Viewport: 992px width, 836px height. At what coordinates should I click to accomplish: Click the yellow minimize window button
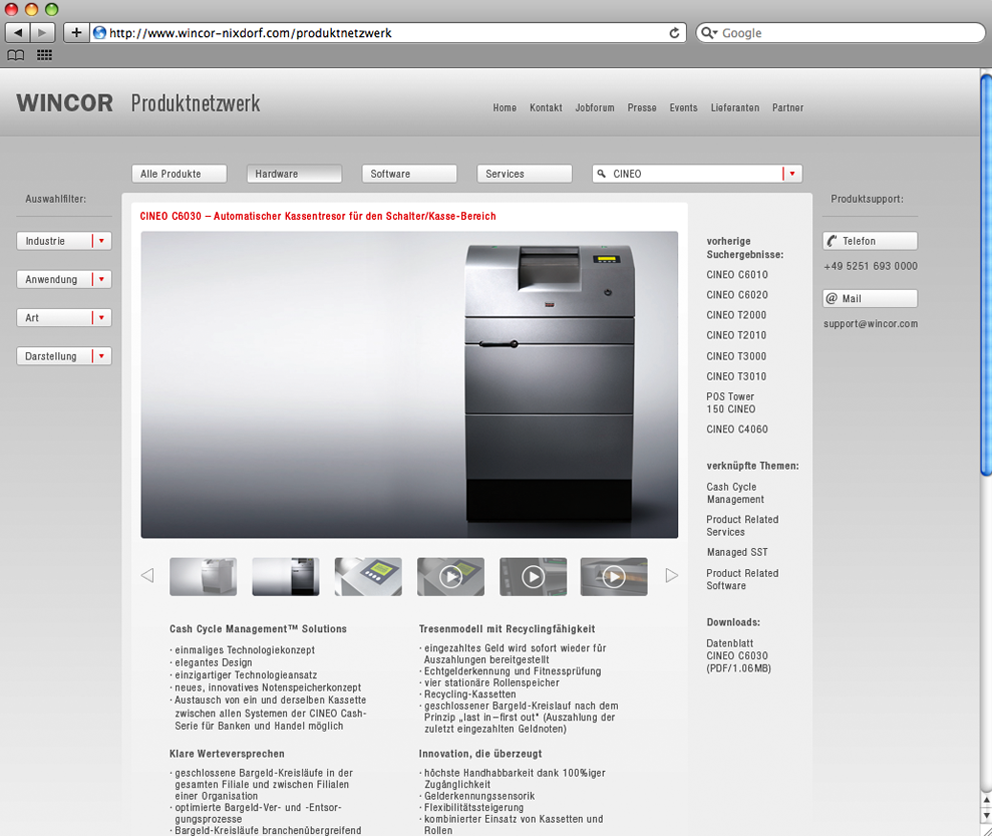[32, 9]
